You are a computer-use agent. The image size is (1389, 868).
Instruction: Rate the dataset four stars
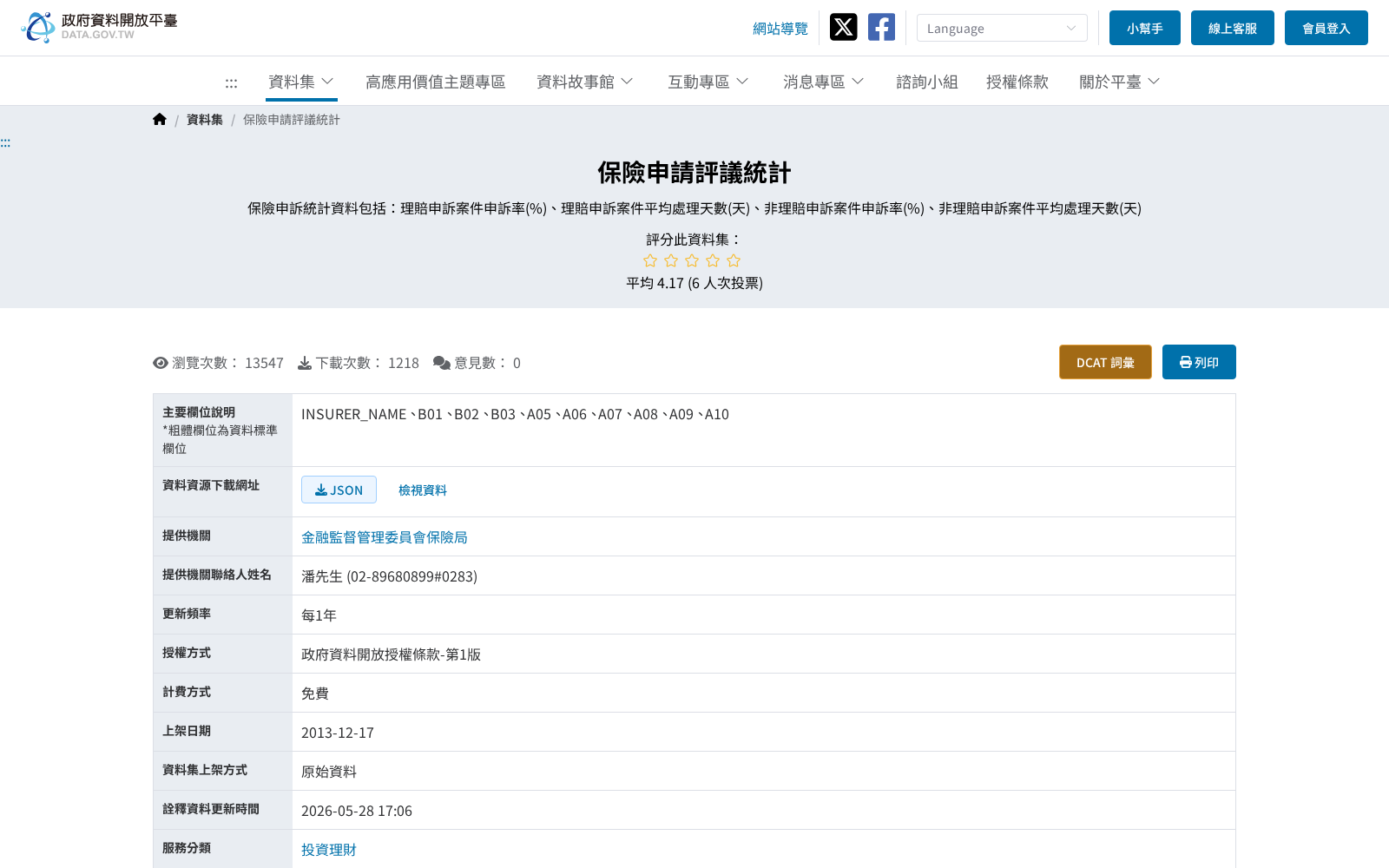click(713, 260)
